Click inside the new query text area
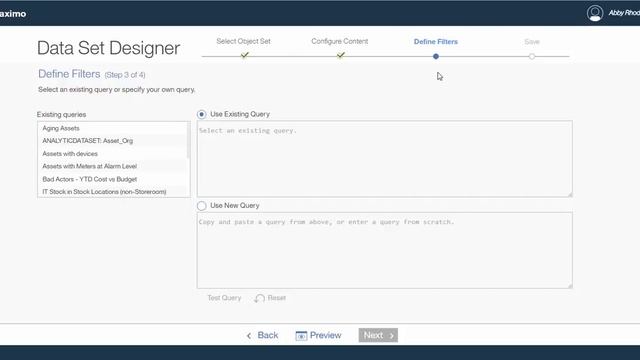640x360 pixels. point(384,250)
